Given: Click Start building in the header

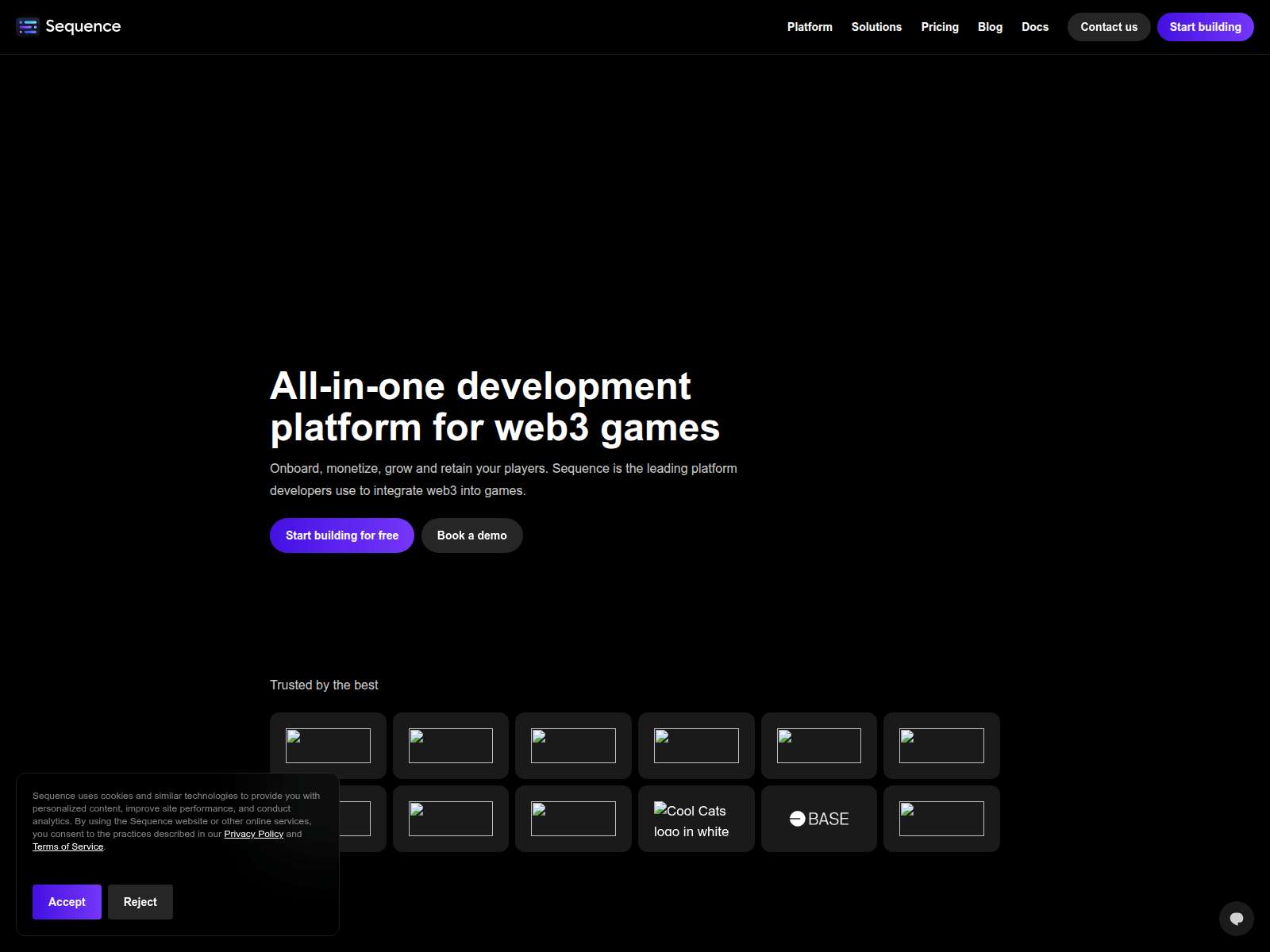Looking at the screenshot, I should (1205, 27).
